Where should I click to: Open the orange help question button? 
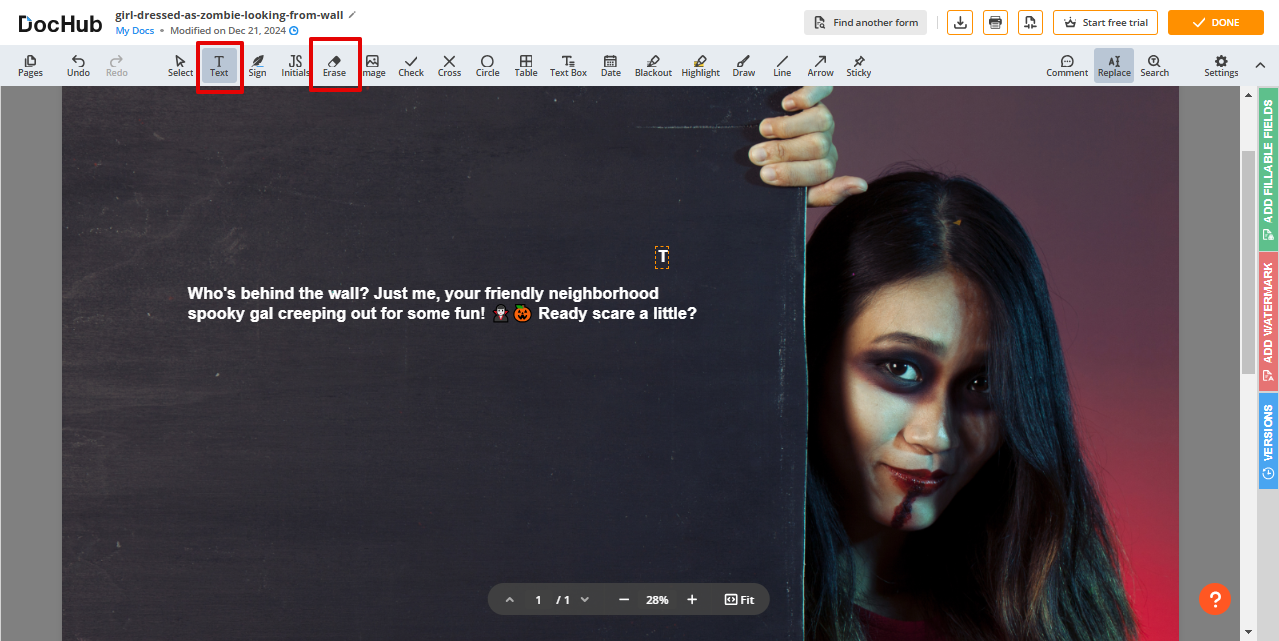click(1215, 599)
